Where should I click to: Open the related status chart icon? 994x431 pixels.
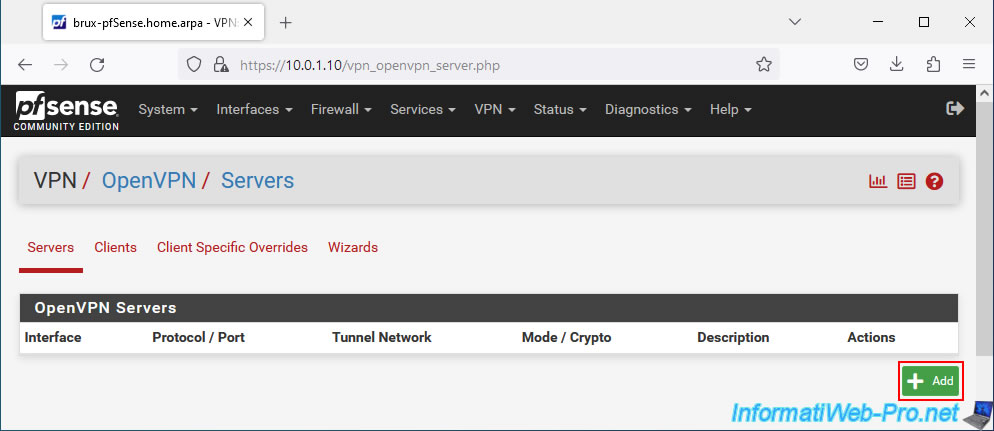click(877, 181)
